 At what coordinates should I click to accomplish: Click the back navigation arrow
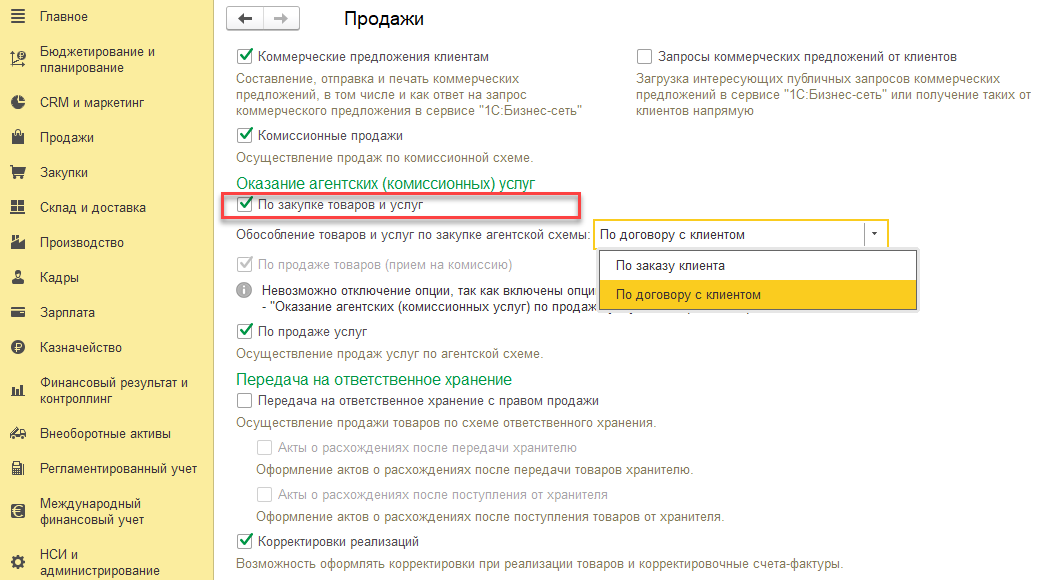click(x=243, y=17)
